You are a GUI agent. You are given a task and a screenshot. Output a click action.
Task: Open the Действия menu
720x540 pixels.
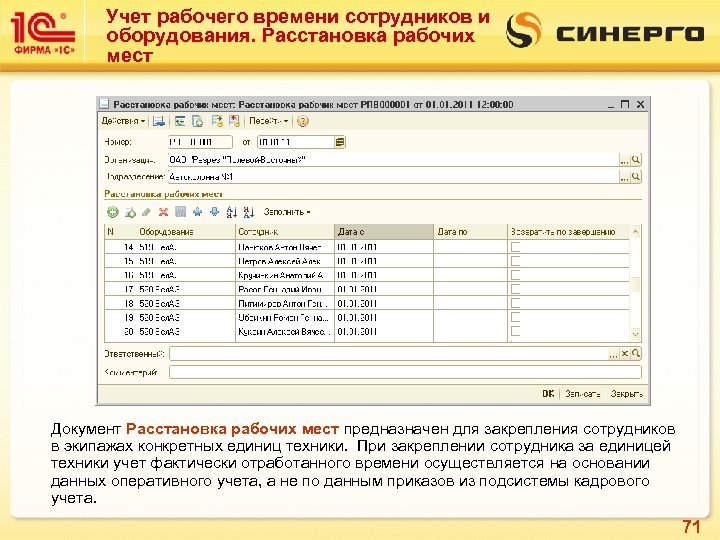coord(123,121)
